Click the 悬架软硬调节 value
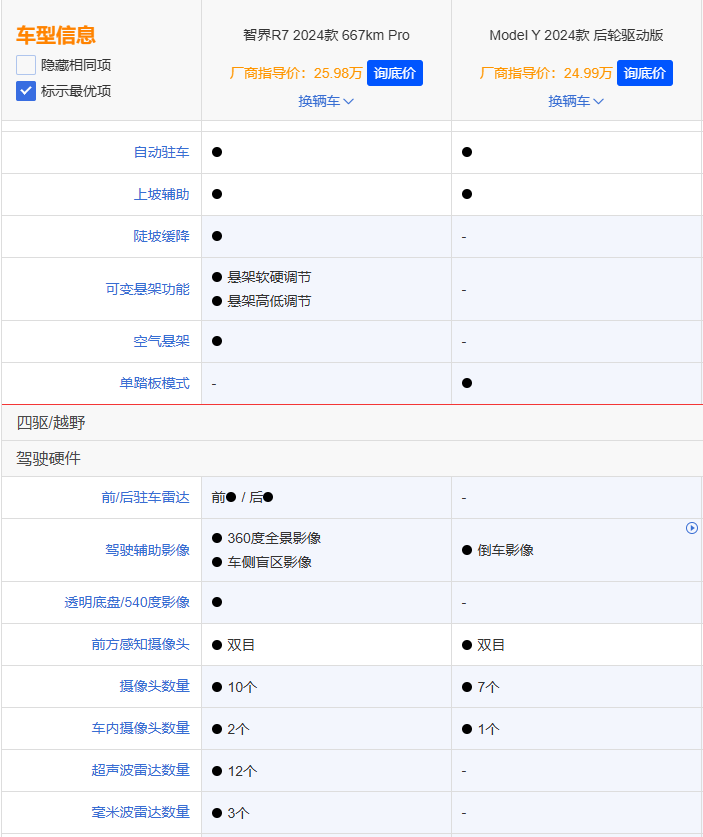703x837 pixels. (269, 277)
